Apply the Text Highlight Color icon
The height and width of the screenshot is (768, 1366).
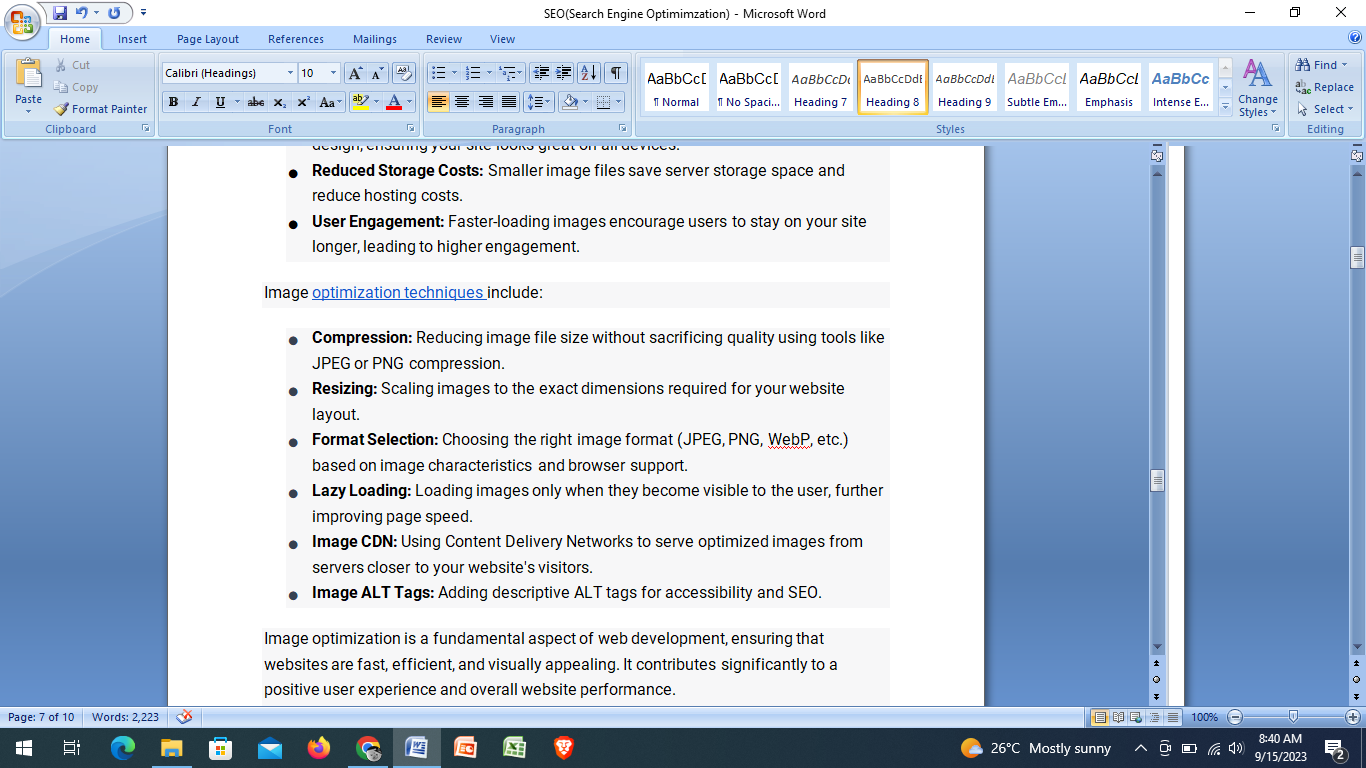[361, 101]
